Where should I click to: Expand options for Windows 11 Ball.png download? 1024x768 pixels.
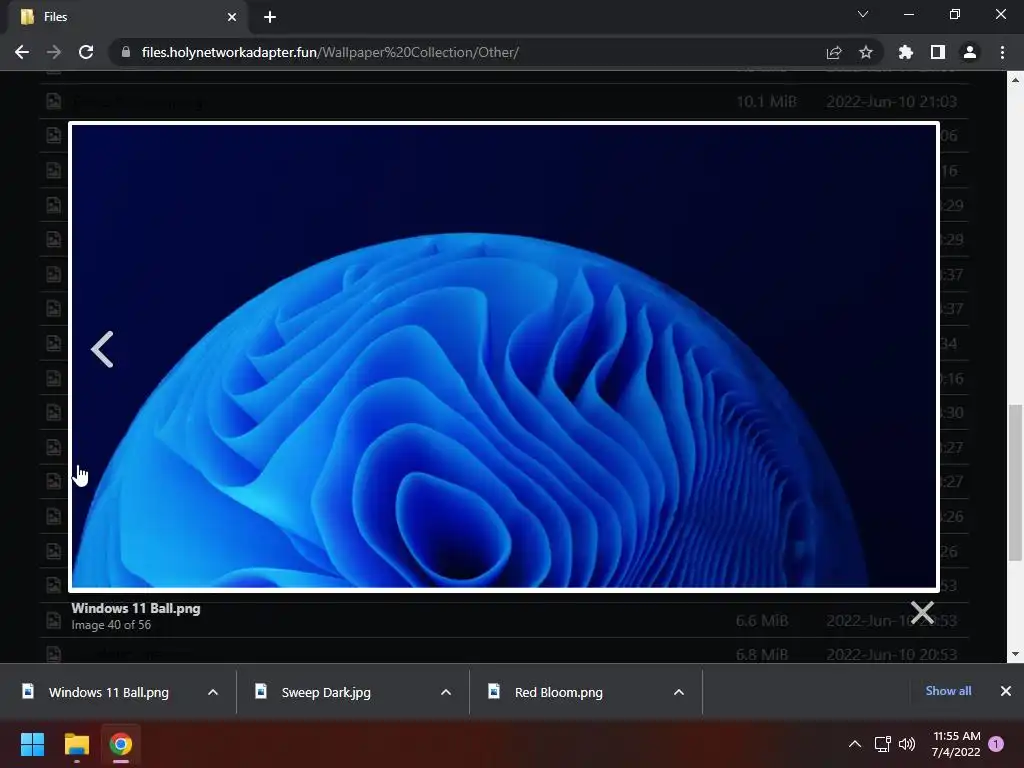[x=213, y=692]
